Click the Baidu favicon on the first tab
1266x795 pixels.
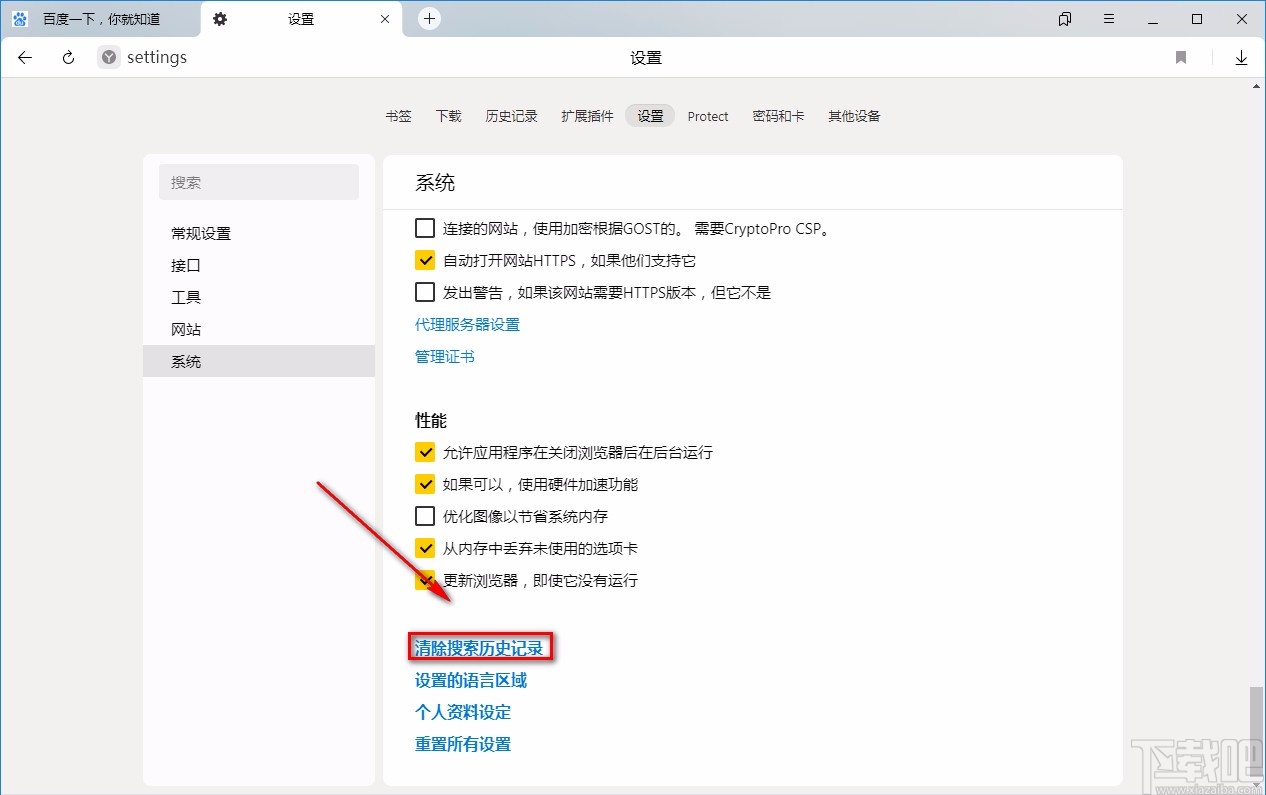coord(18,18)
